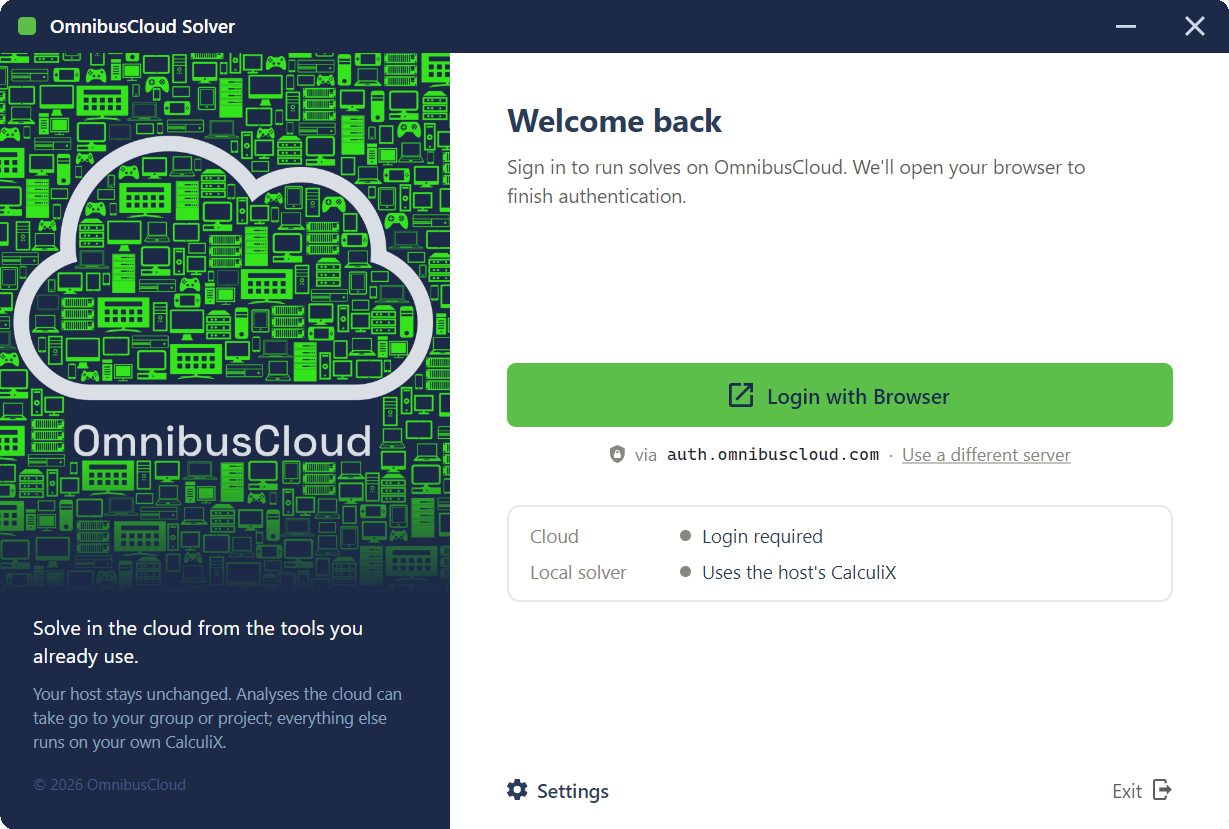Viewport: 1229px width, 829px height.
Task: Open Settings at the bottom
Action: click(558, 791)
